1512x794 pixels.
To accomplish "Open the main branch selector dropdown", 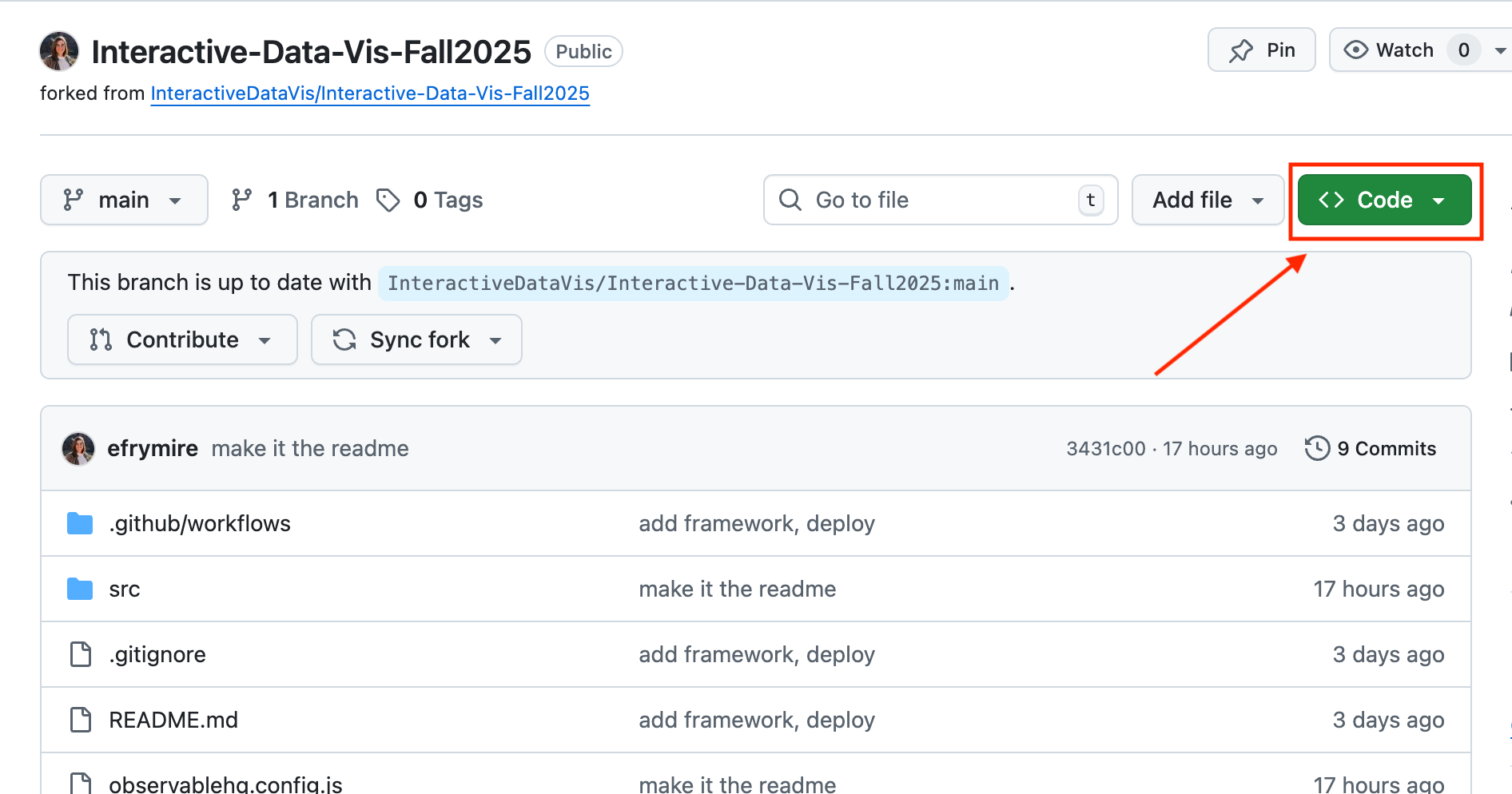I will 124,200.
